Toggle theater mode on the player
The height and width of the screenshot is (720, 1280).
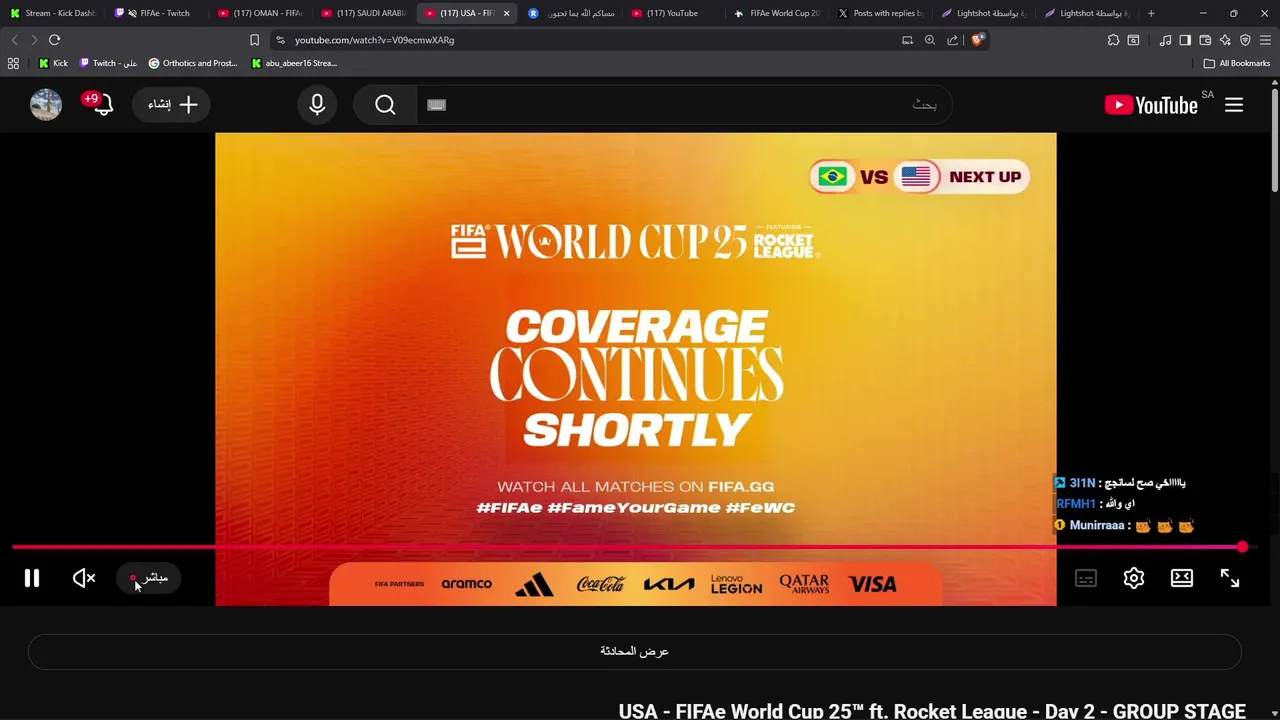coord(1182,578)
